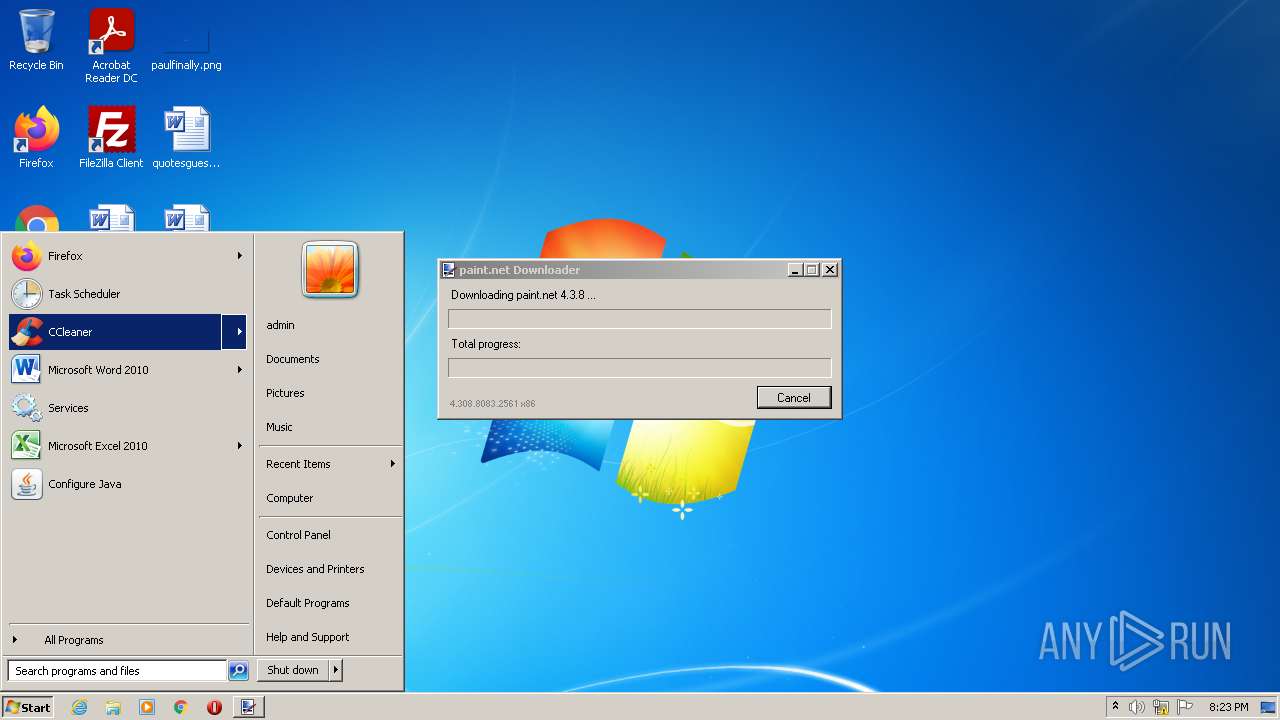Screen dimensions: 1280x720
Task: Open Firefox from the Start menu list
Action: click(x=115, y=256)
